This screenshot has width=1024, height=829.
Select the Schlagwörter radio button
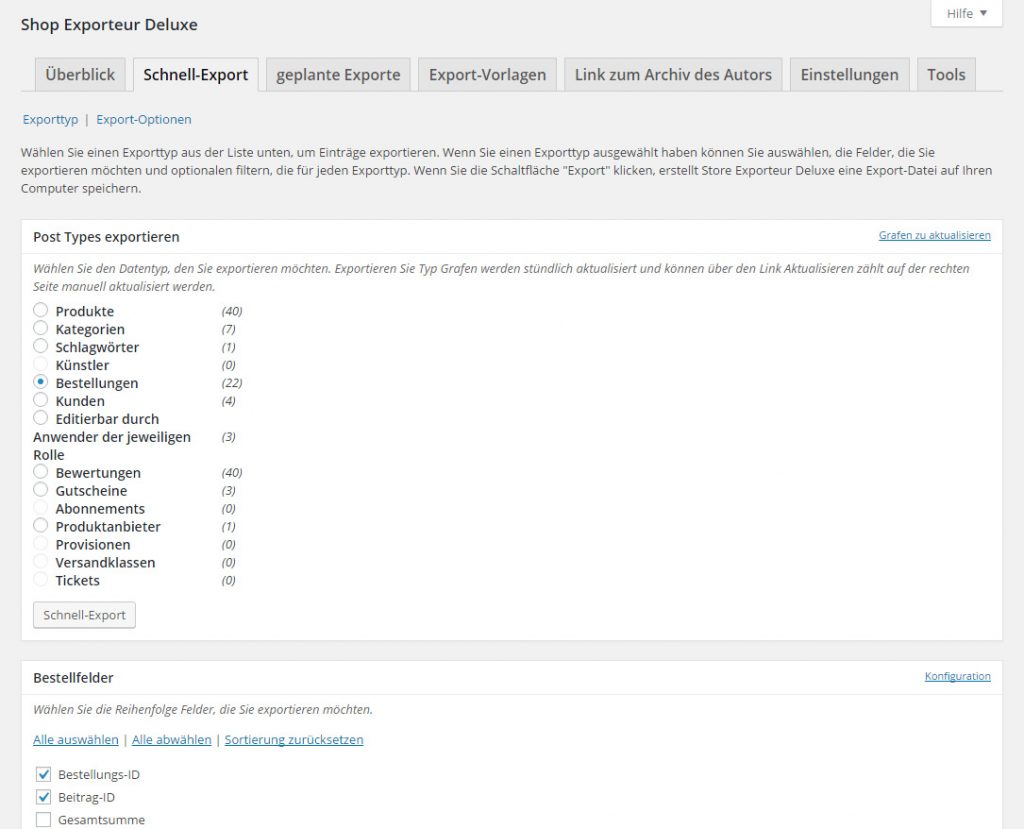pos(40,346)
